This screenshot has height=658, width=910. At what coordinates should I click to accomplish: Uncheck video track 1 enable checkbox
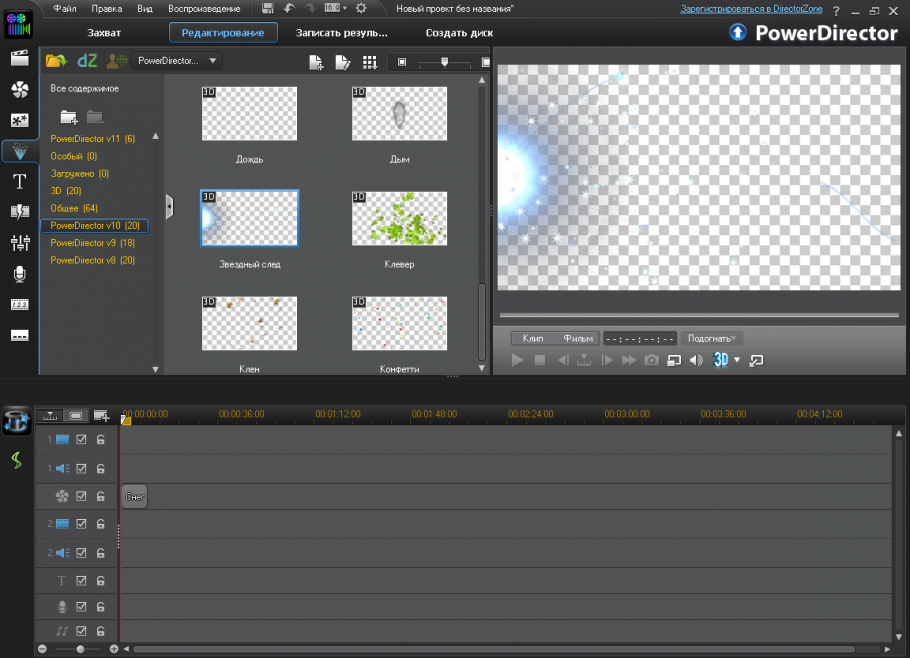82,440
